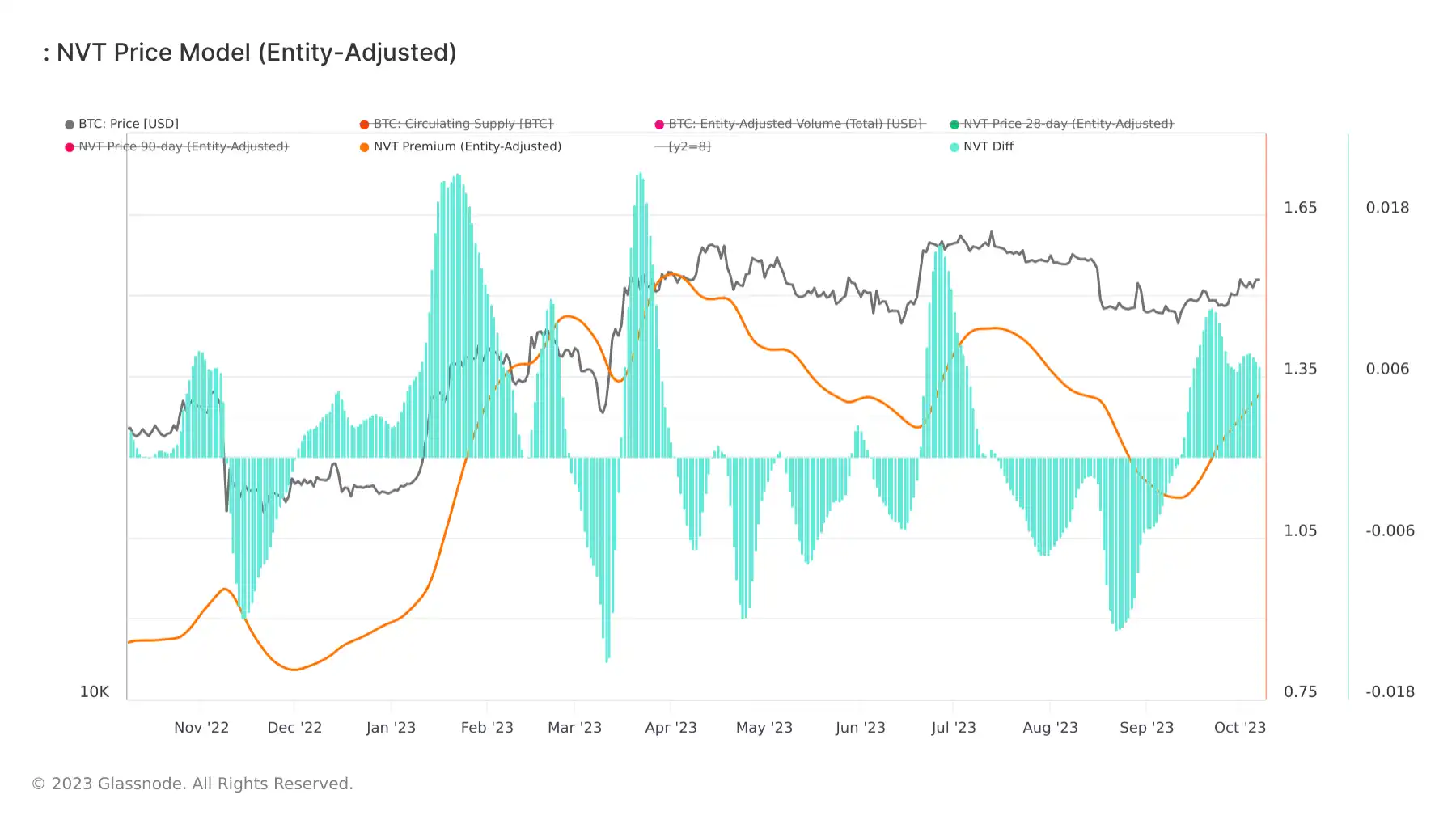Click the teal dot beside NVT Diff legend
The width and height of the screenshot is (1456, 820).
click(954, 147)
